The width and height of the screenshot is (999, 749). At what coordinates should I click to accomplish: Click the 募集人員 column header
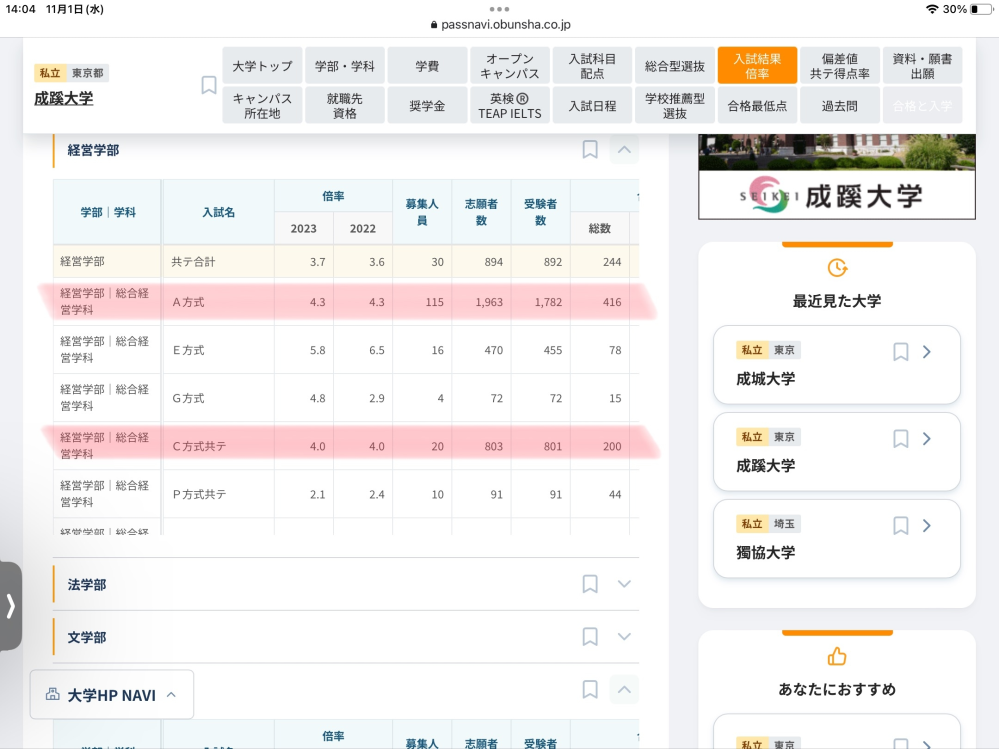(x=422, y=212)
